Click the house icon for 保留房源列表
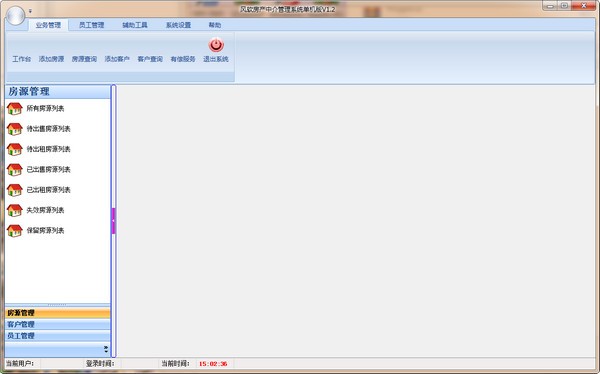The image size is (600, 374). coord(15,230)
